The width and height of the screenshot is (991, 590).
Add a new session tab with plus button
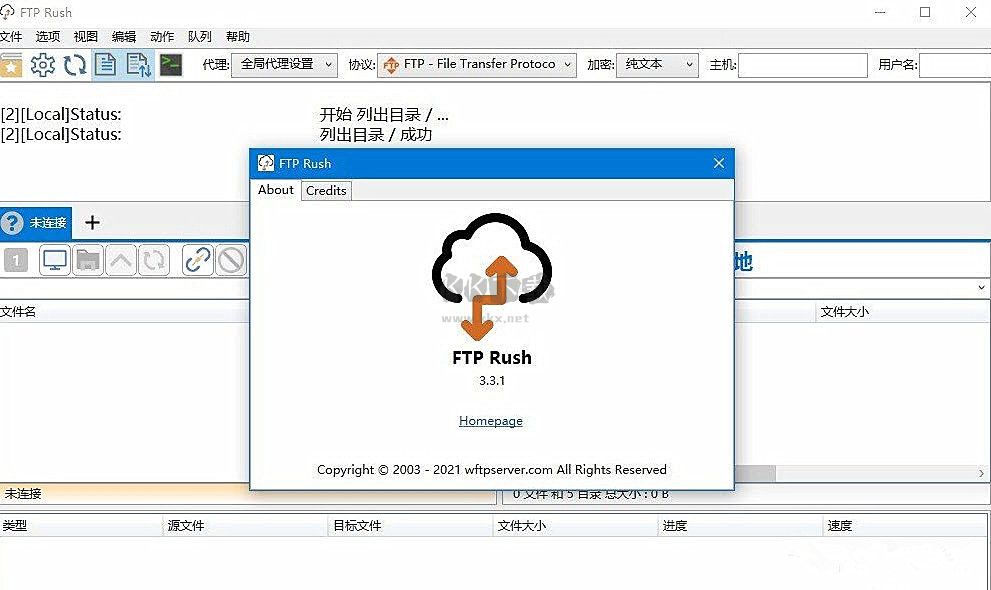coord(92,222)
